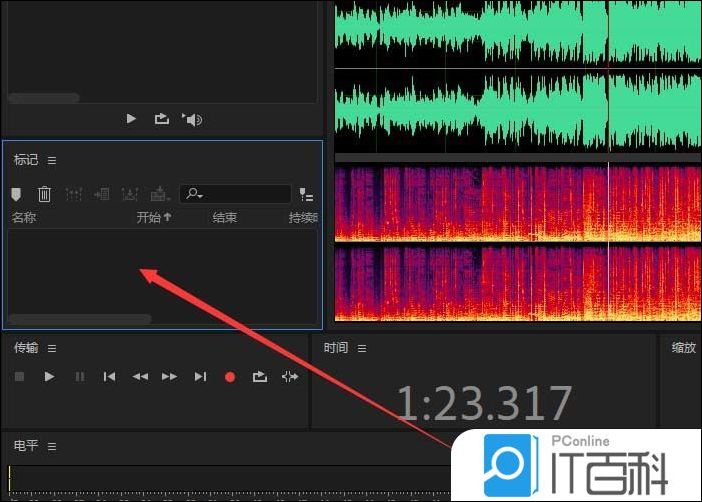Viewport: 702px width, 502px height.
Task: Select the 缩放 panel tab
Action: coord(684,348)
